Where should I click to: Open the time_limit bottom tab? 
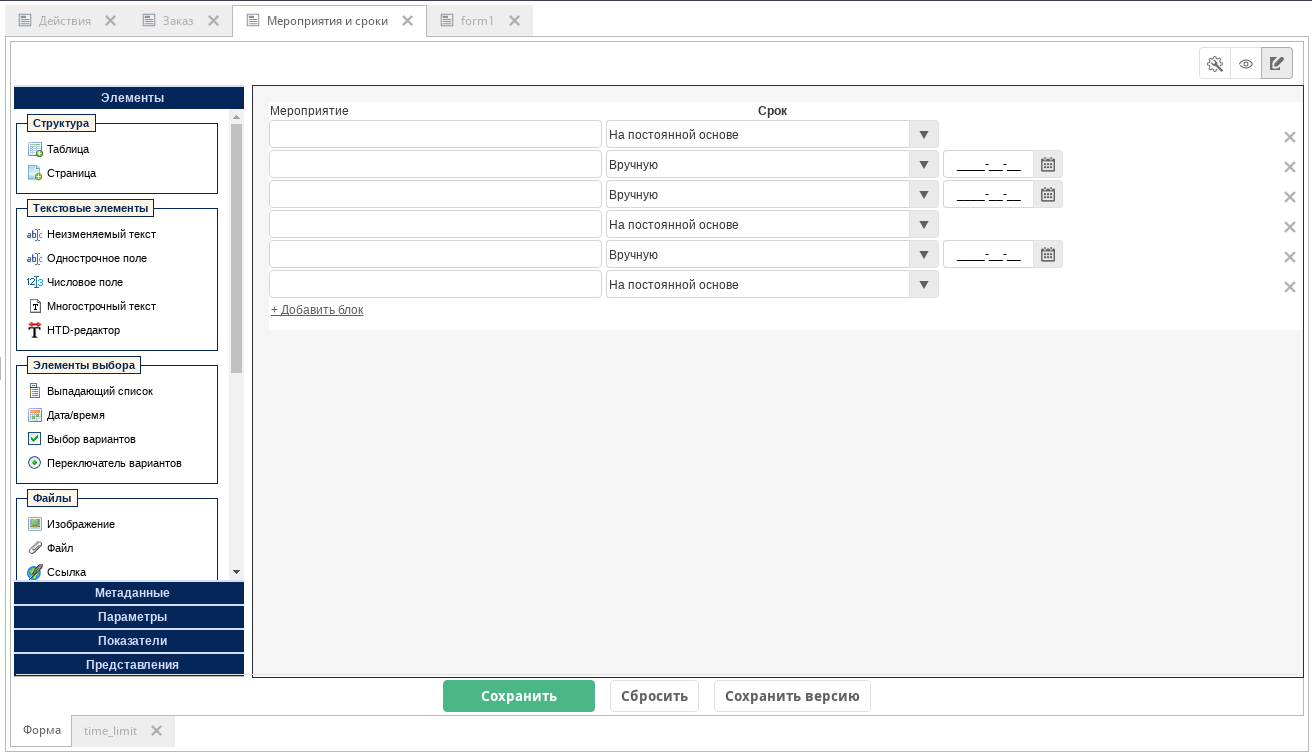click(110, 731)
